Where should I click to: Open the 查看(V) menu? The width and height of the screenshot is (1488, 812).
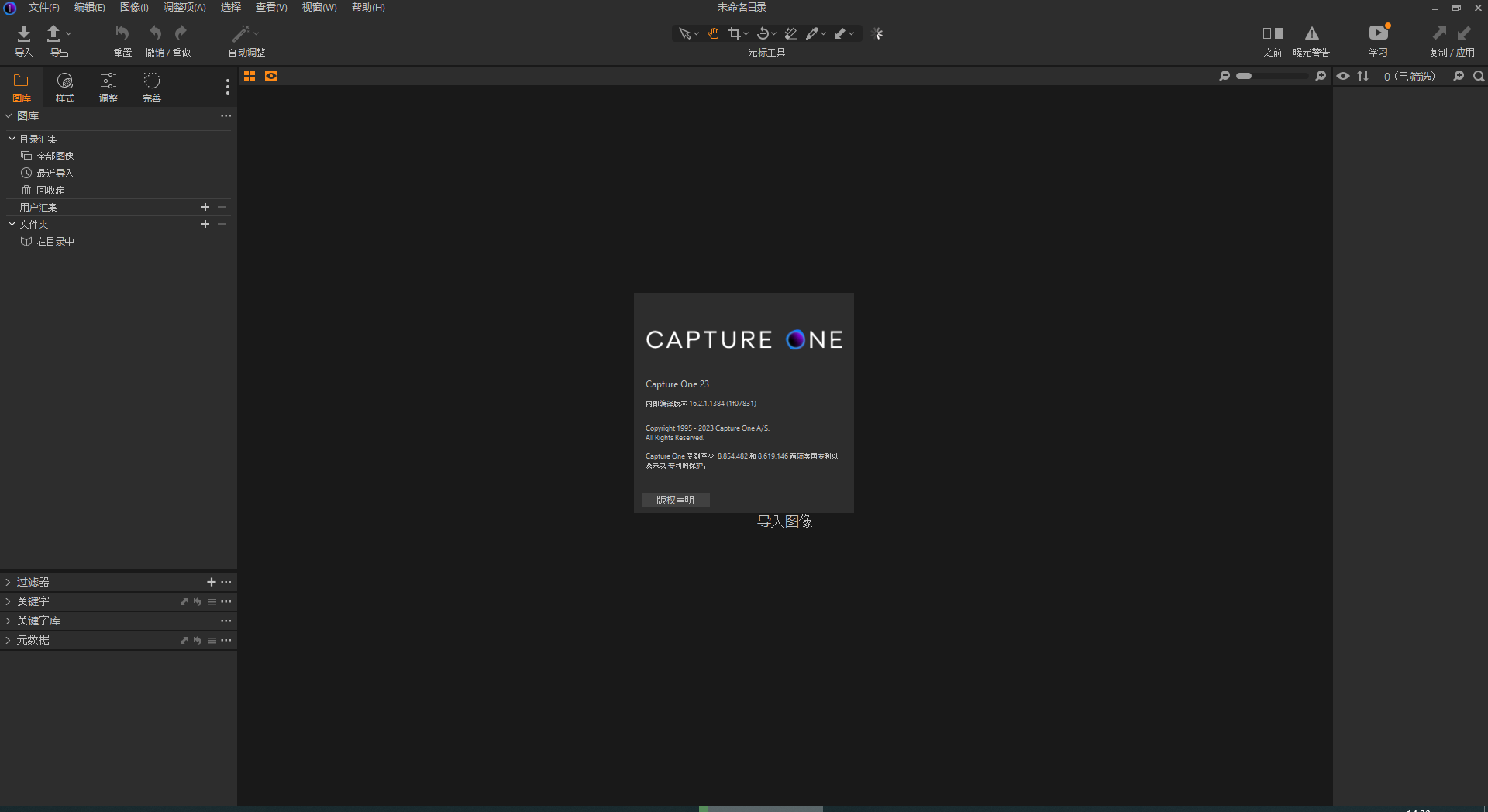click(x=270, y=7)
